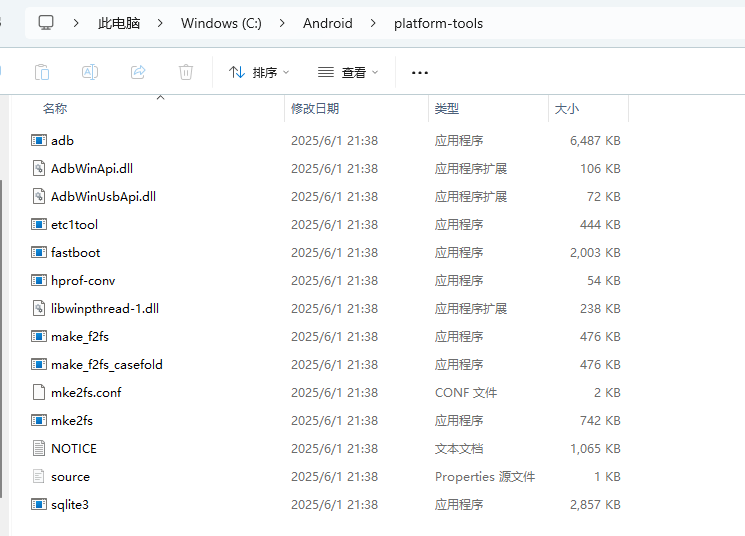Screen dimensions: 745x536
Task: Click the 1,065 KB size value
Action: point(595,449)
